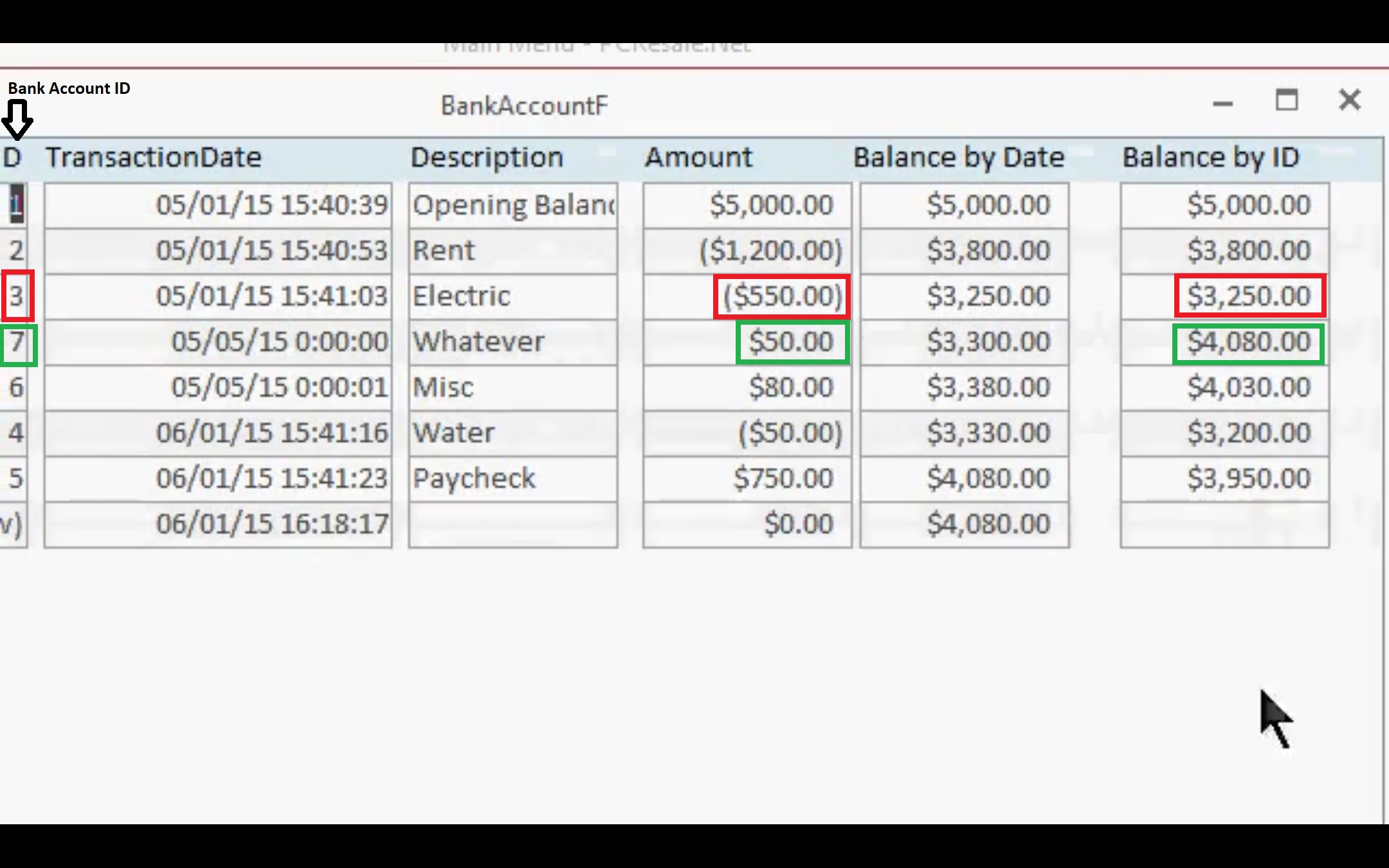Select the $3,250.00 Balance by ID field
This screenshot has height=868, width=1389.
coord(1249,296)
